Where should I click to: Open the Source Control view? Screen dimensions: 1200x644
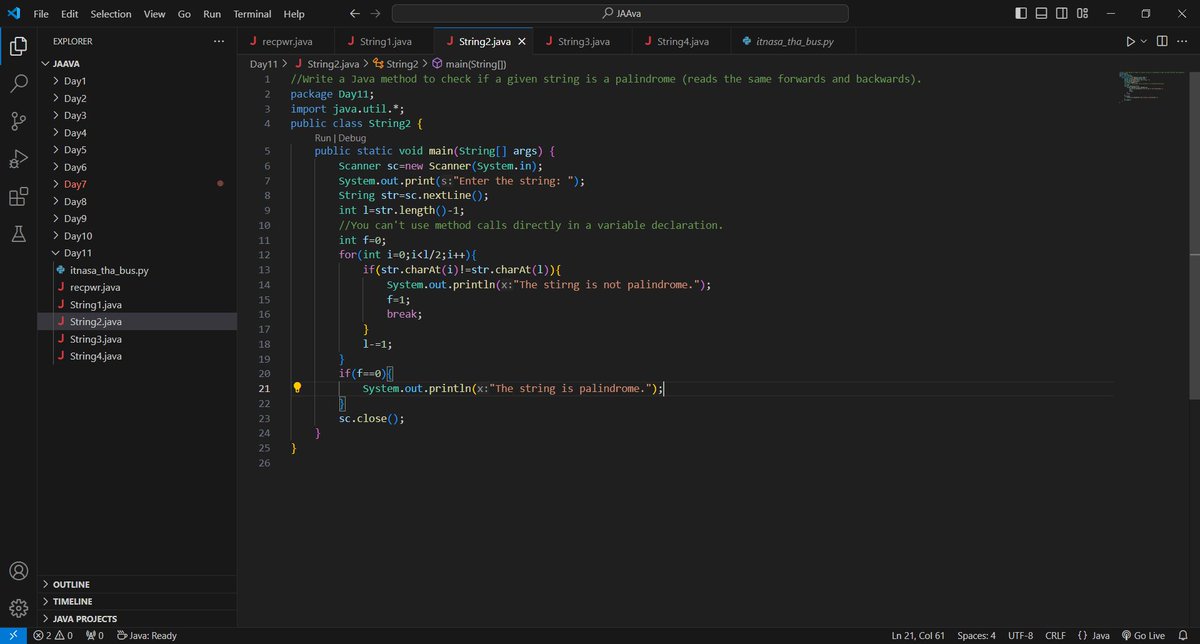click(18, 121)
